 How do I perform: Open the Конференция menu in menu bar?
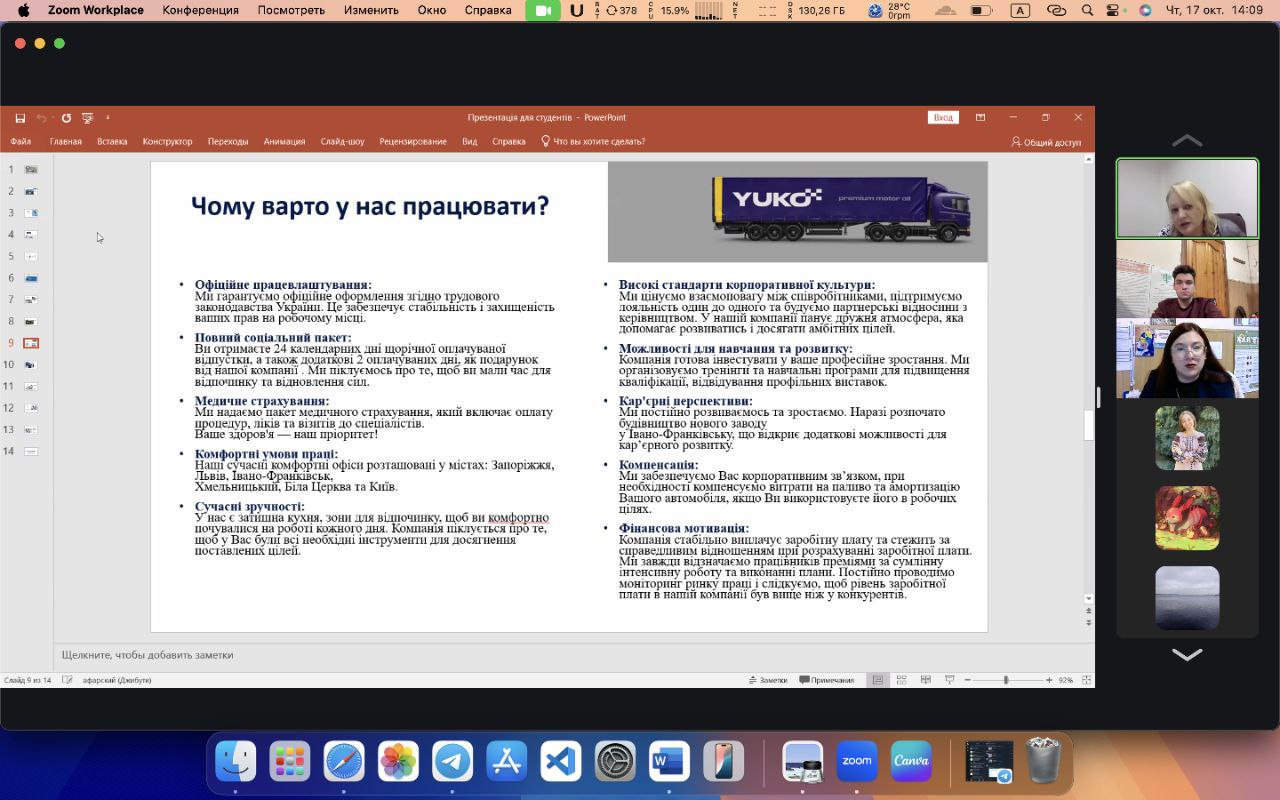200,10
